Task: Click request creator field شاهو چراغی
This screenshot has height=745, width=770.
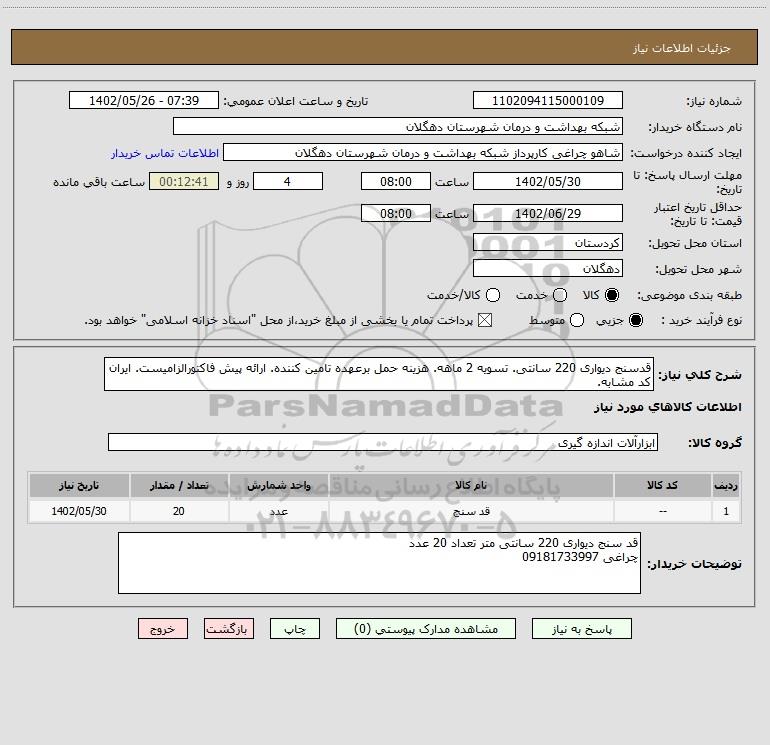Action: point(423,152)
